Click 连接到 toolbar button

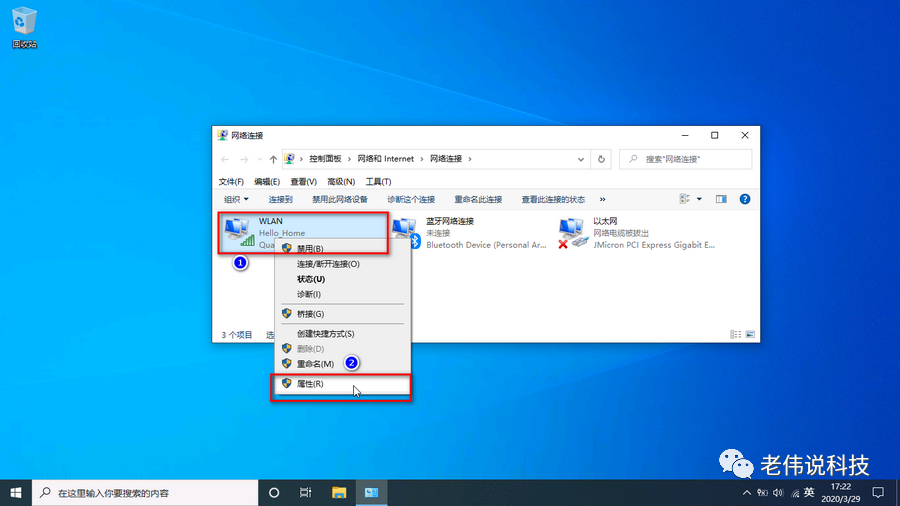pyautogui.click(x=281, y=199)
